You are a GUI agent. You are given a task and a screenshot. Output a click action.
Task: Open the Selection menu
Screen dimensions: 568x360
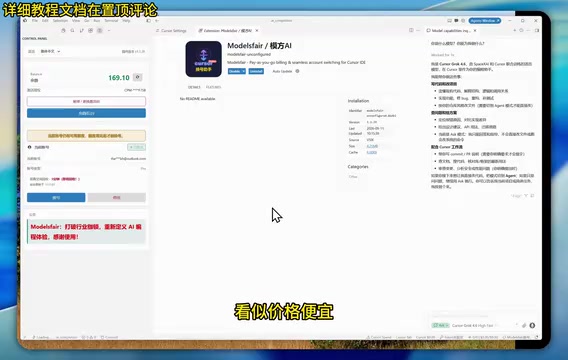pos(60,21)
